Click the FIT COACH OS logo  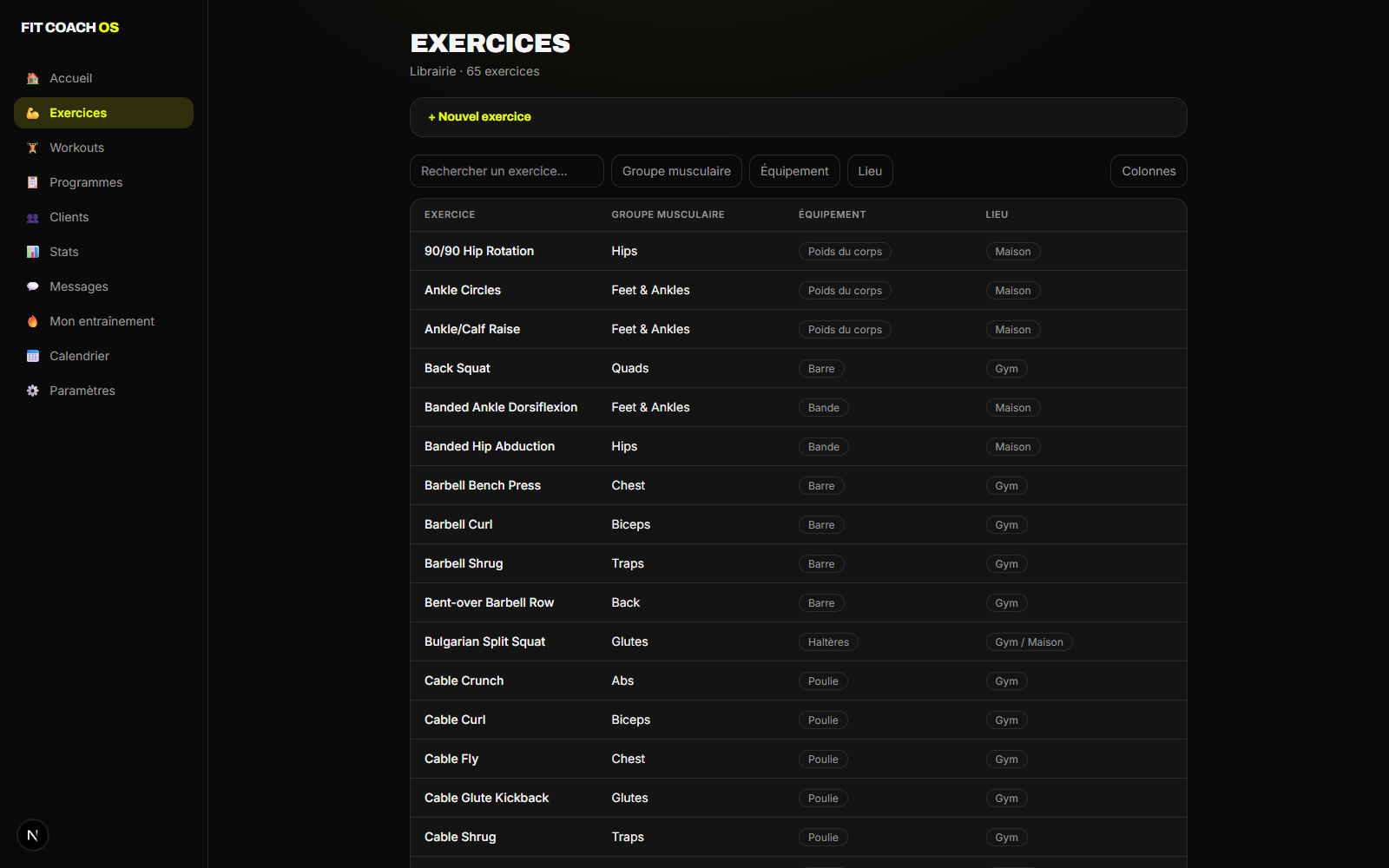(x=70, y=28)
